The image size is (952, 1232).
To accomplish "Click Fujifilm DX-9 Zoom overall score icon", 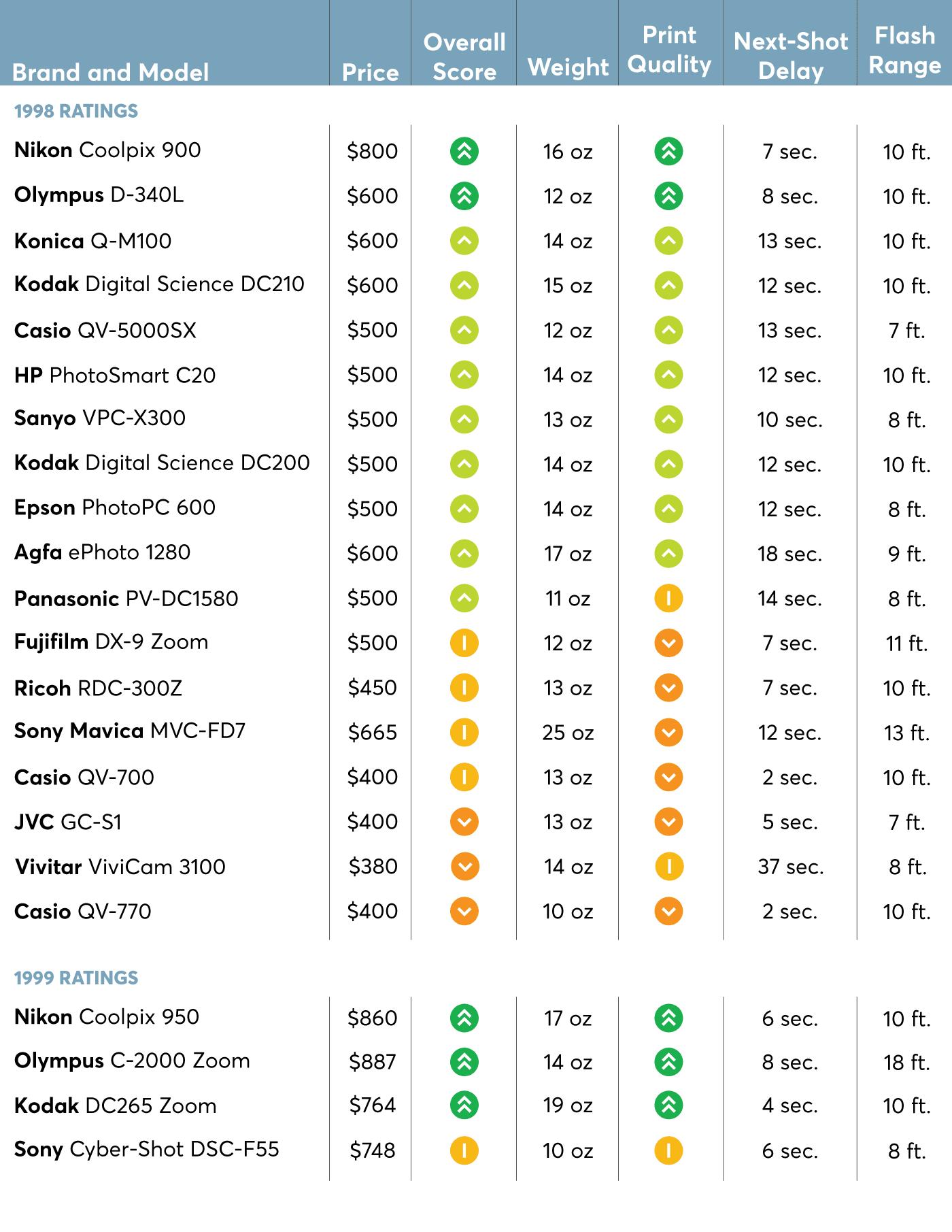I will click(464, 643).
